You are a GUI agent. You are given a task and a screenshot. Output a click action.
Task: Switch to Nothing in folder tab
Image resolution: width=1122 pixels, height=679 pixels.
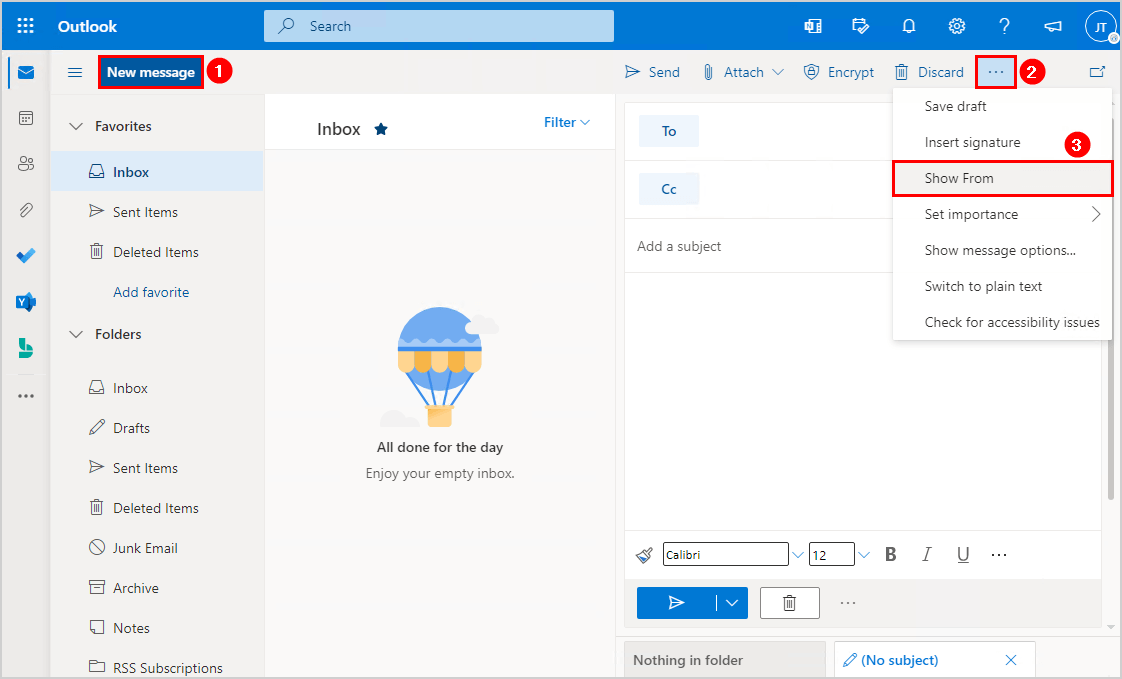[x=725, y=660]
